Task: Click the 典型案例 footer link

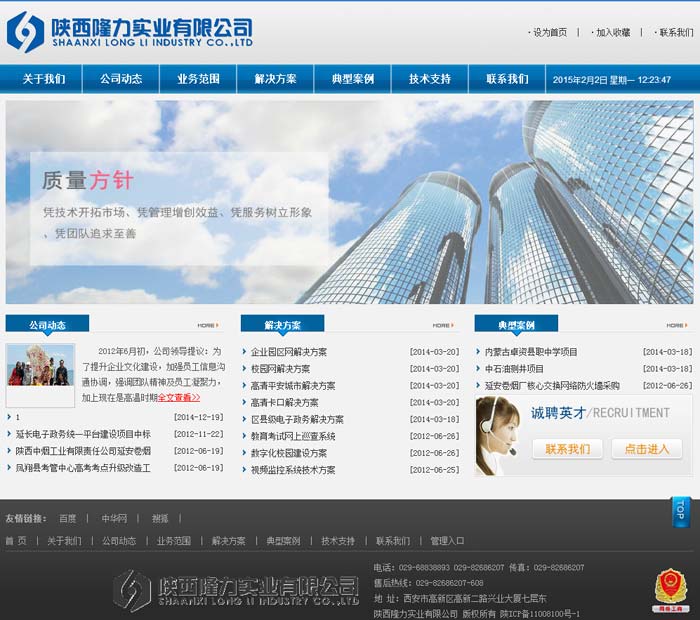Action: (x=283, y=541)
